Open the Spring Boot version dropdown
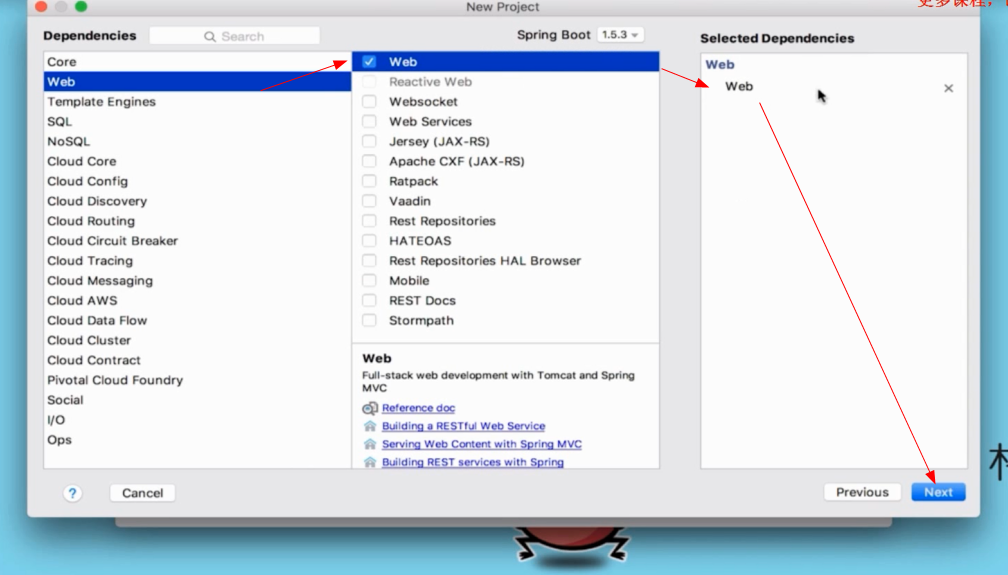Screen dimensions: 1008x575 point(620,35)
